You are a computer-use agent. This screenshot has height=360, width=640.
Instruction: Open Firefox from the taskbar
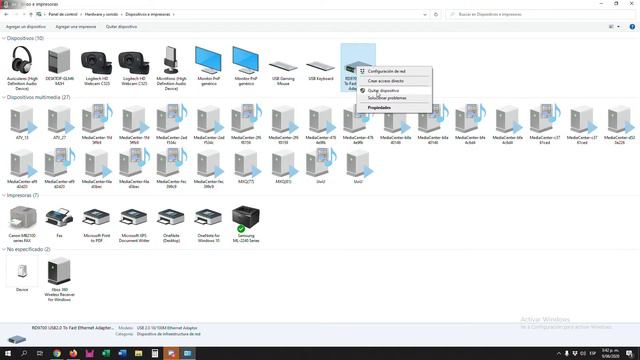tap(73, 353)
